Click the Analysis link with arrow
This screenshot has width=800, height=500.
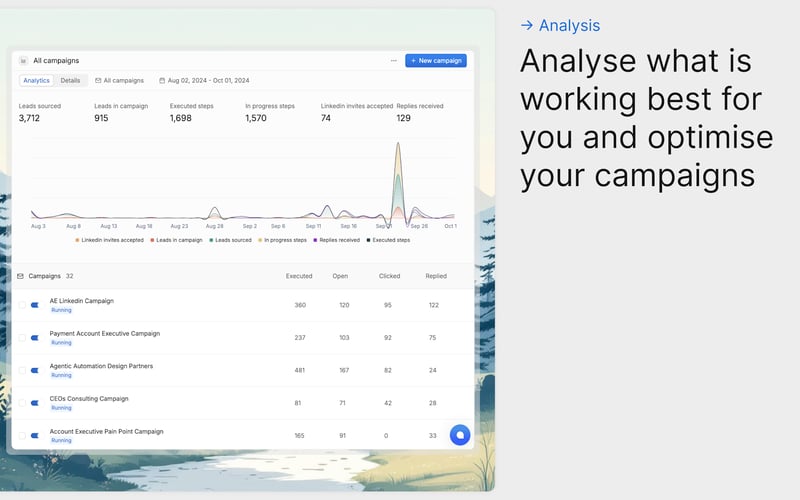560,26
